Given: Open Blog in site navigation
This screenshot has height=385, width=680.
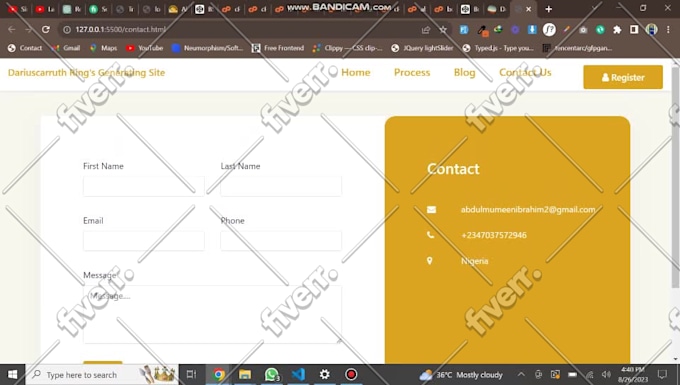Looking at the screenshot, I should point(464,72).
